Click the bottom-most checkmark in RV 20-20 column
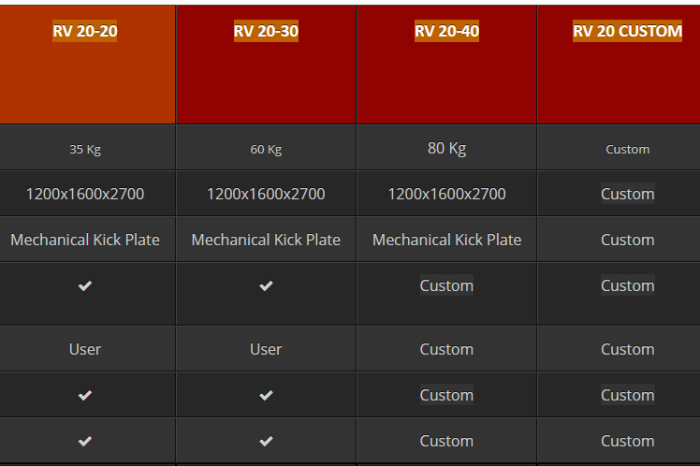 tap(85, 441)
